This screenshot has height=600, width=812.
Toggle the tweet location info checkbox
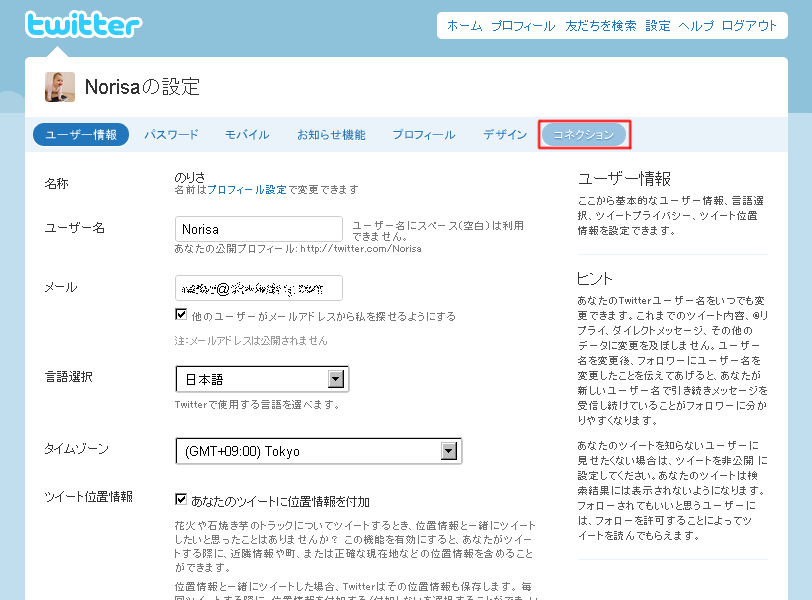tap(181, 499)
